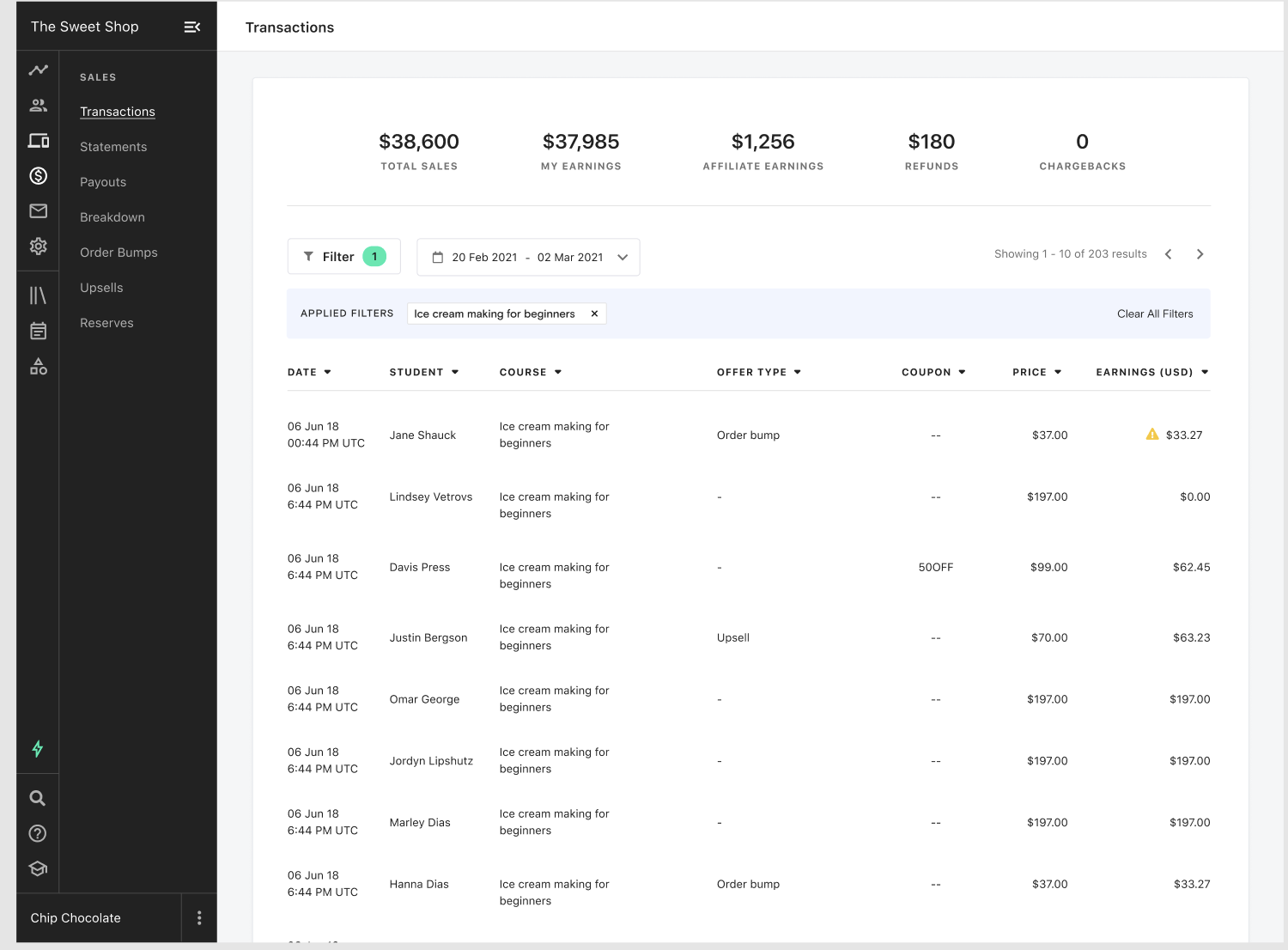The width and height of the screenshot is (1288, 950).
Task: Open Order Bumps in Sales menu
Action: coord(118,253)
